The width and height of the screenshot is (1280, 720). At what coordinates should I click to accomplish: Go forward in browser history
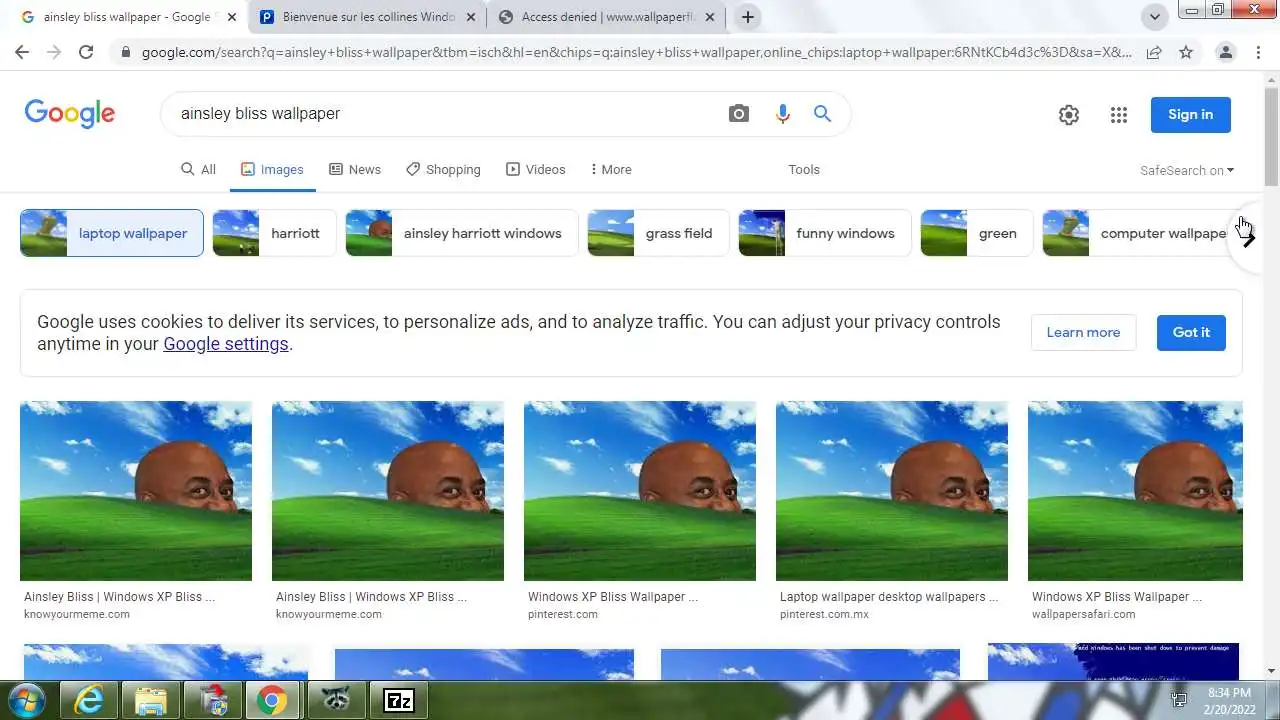[x=54, y=52]
